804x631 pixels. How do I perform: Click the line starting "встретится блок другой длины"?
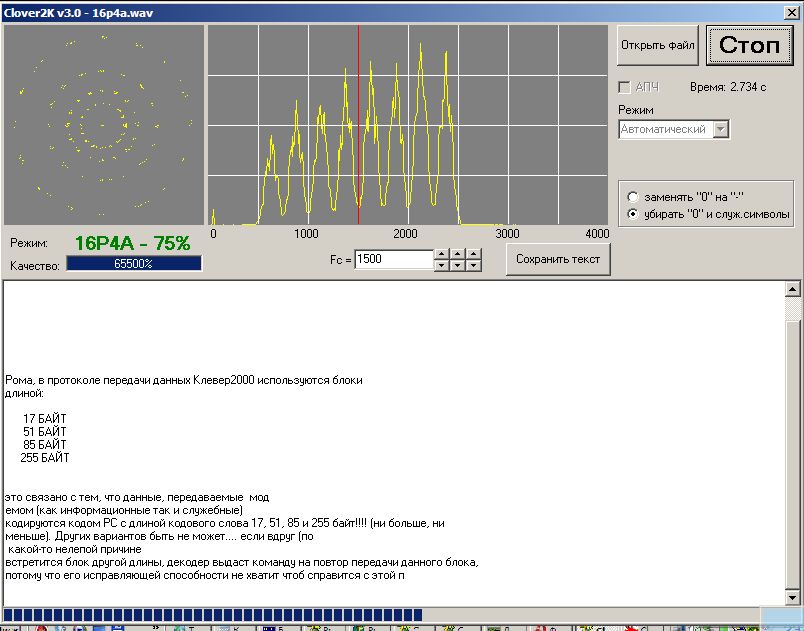[242, 562]
